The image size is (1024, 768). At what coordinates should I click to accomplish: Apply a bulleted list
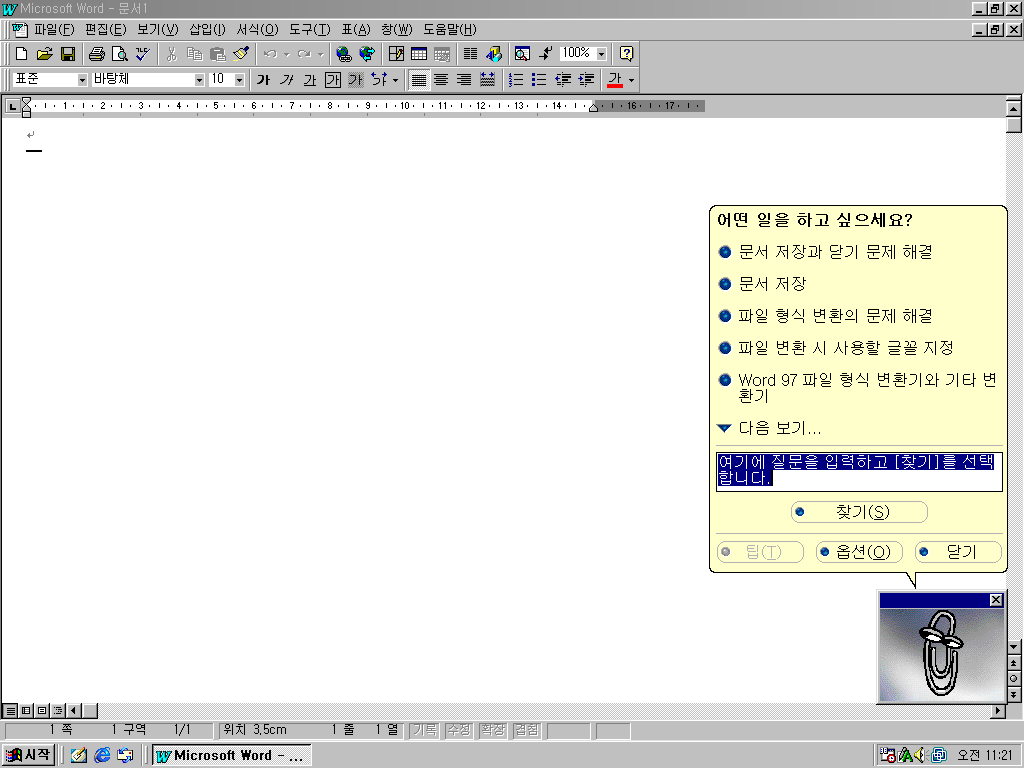click(539, 80)
